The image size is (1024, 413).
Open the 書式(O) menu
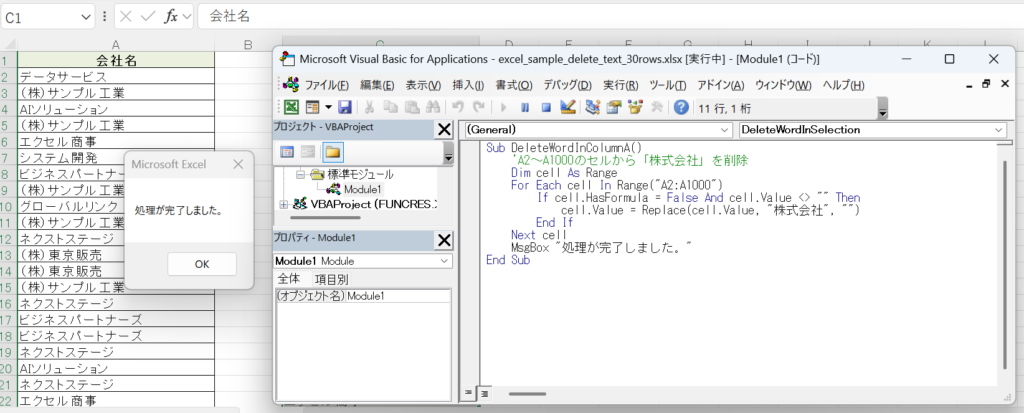[x=513, y=86]
